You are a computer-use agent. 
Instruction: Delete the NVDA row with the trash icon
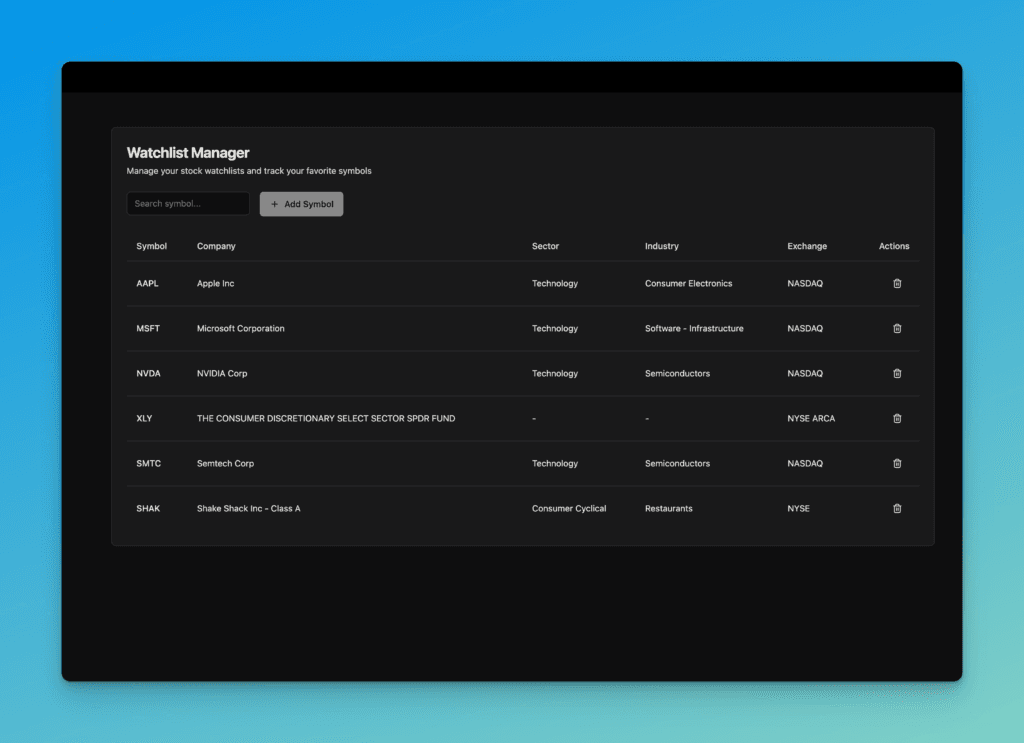(x=897, y=373)
